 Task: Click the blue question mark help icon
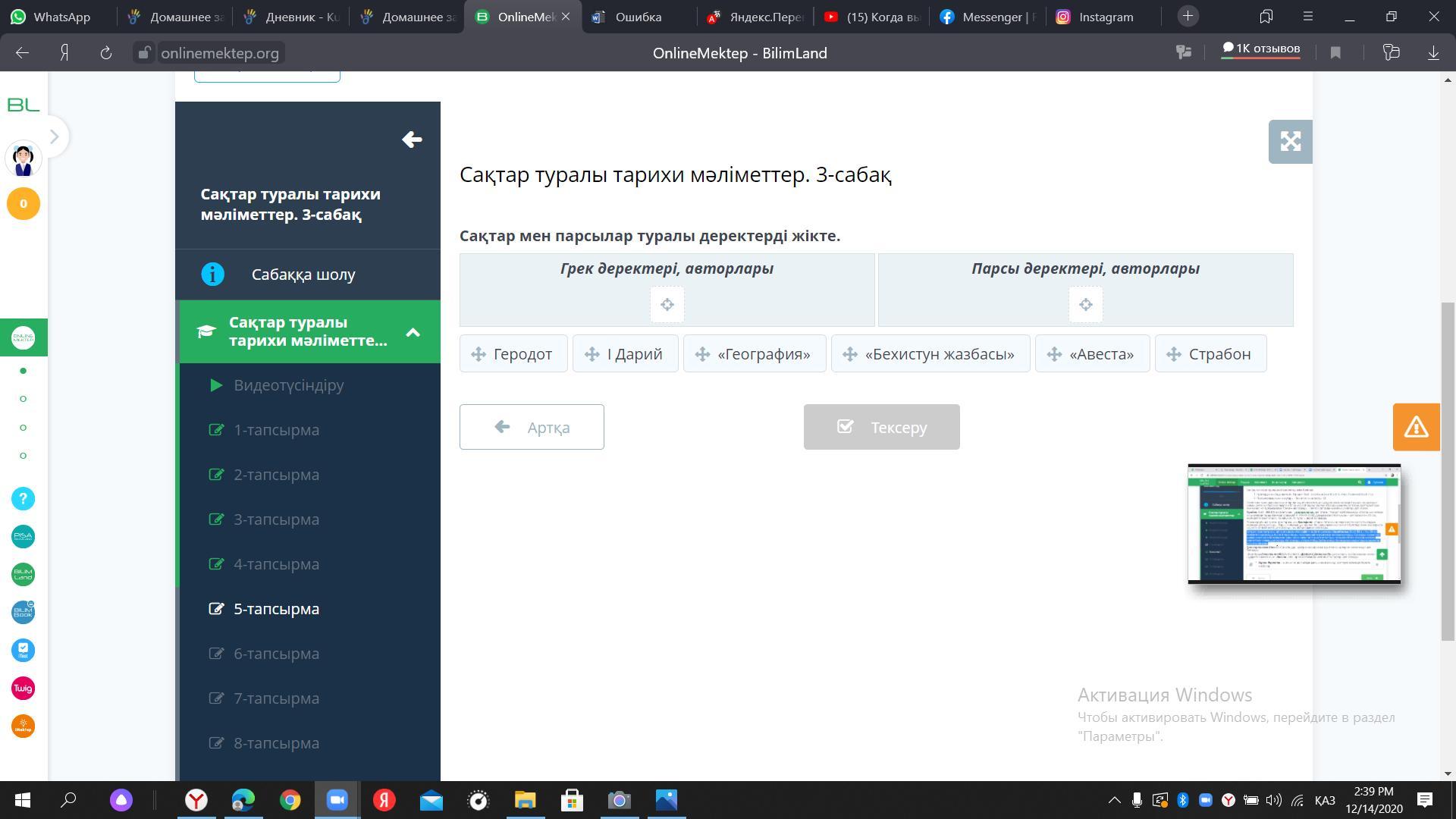(x=23, y=498)
